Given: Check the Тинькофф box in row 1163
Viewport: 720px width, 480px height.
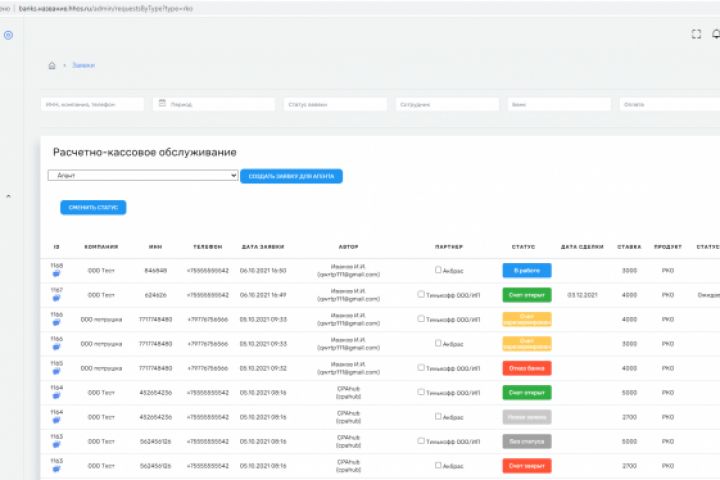Looking at the screenshot, I should pyautogui.click(x=421, y=441).
